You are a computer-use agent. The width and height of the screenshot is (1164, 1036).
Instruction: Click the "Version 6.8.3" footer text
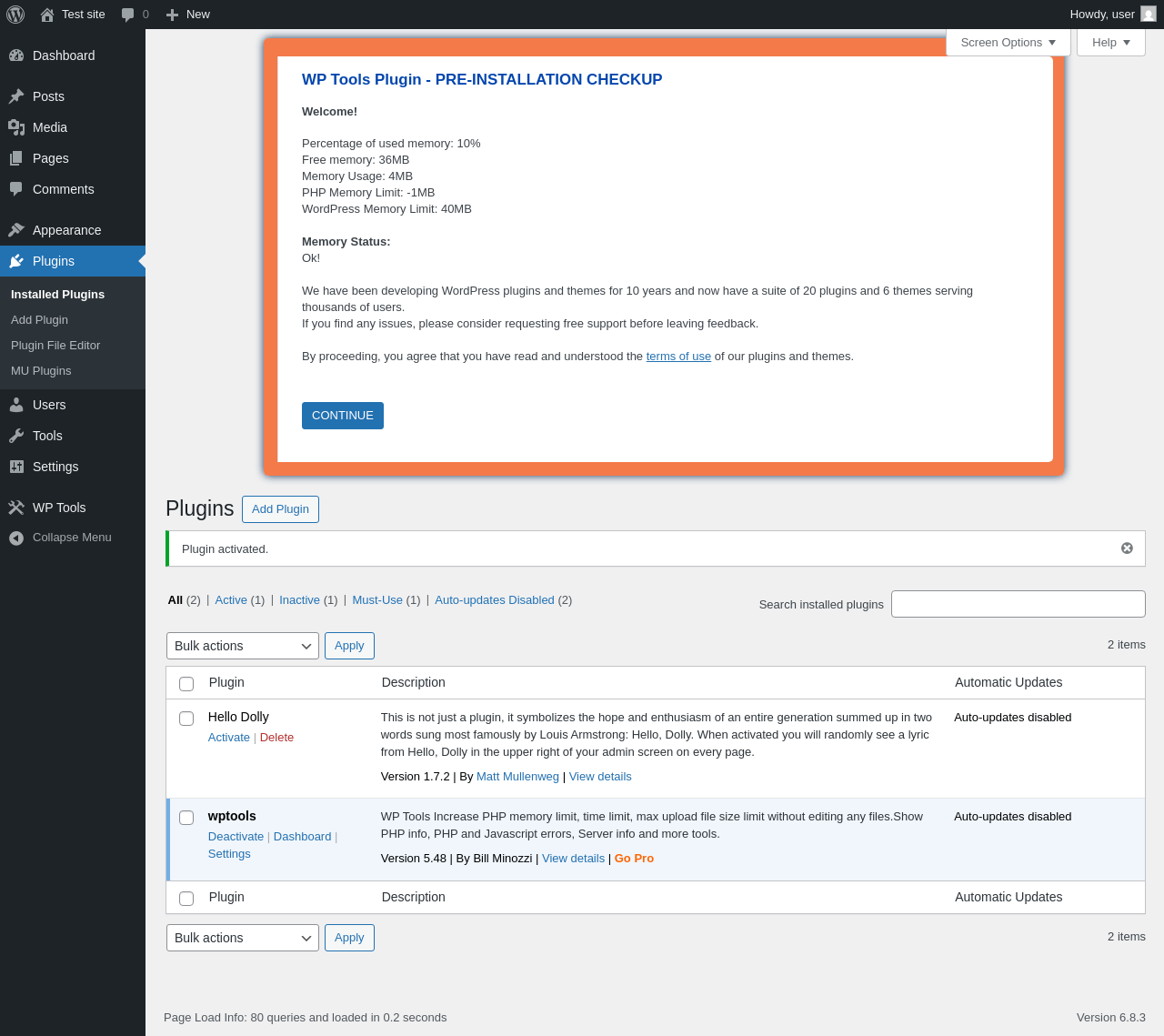1111,1018
